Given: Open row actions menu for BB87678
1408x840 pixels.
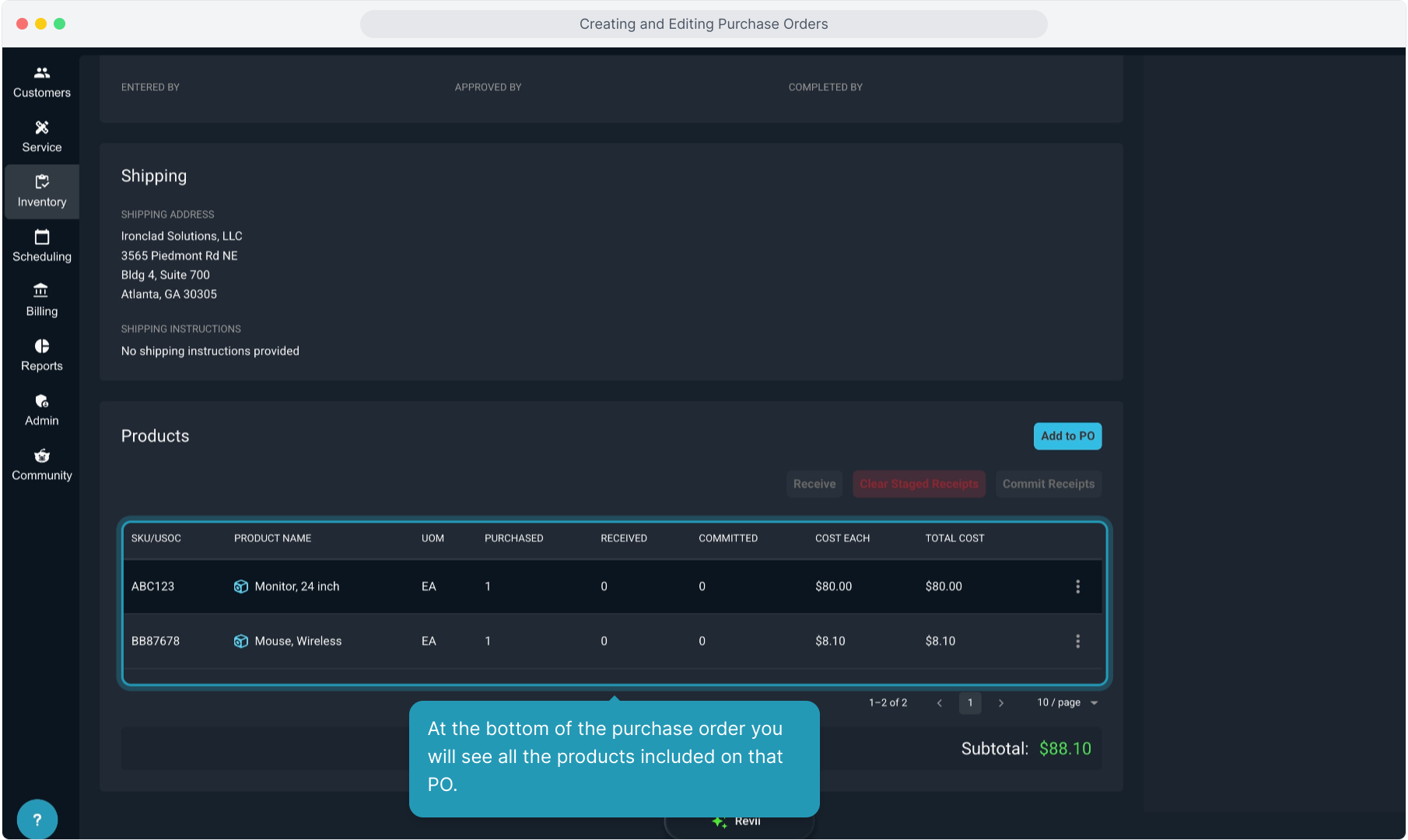Looking at the screenshot, I should 1077,641.
